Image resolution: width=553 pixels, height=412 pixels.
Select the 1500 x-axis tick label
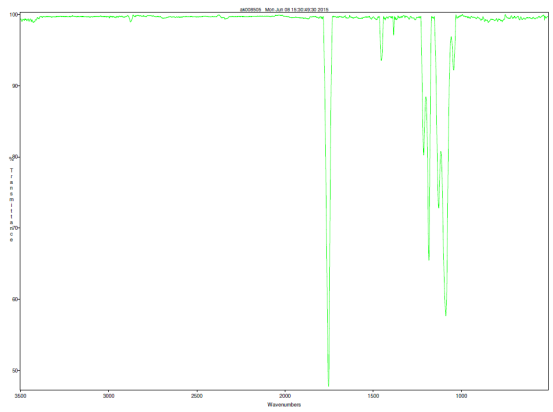373,396
